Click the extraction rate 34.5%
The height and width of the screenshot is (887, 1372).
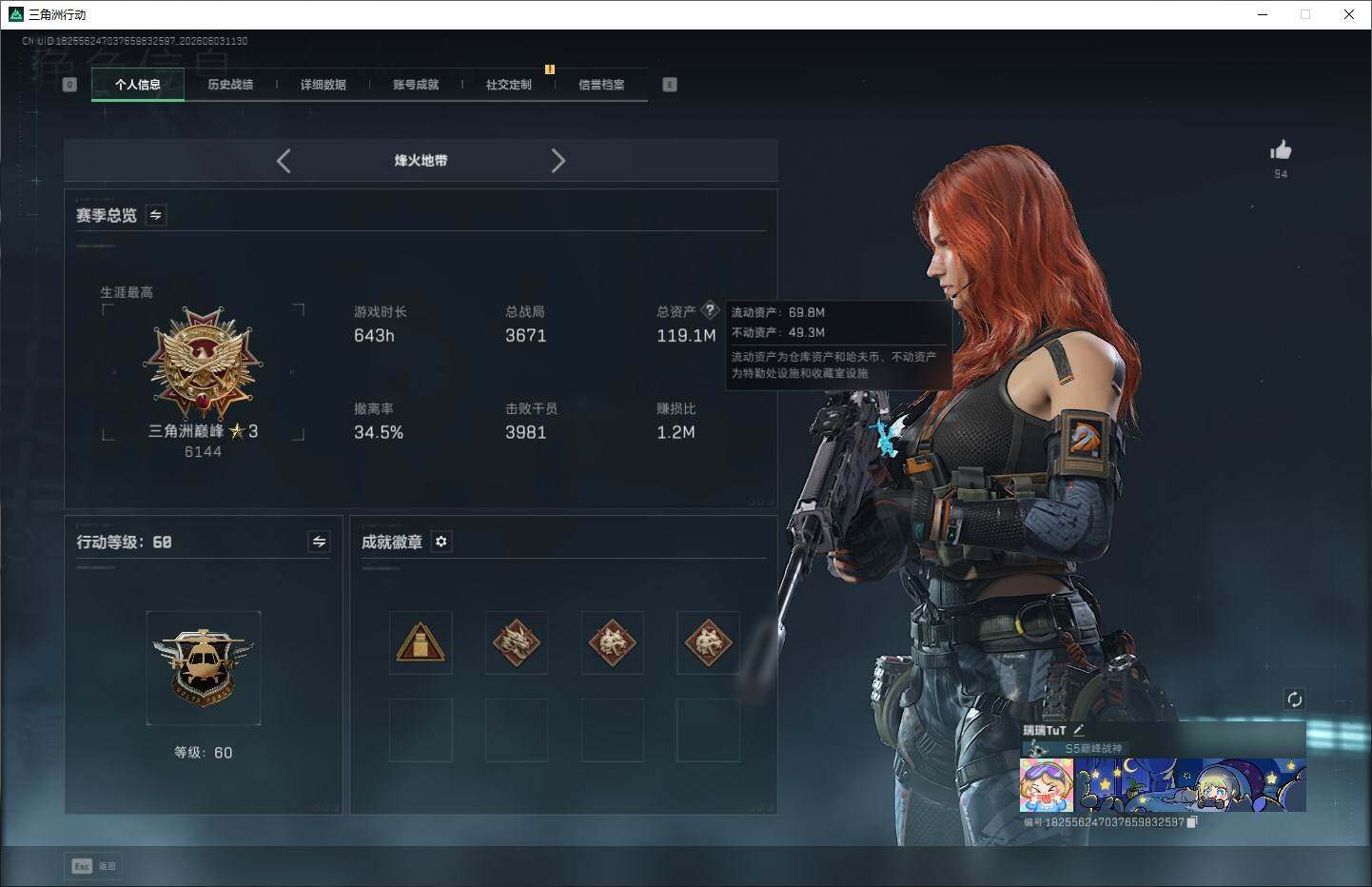click(379, 433)
